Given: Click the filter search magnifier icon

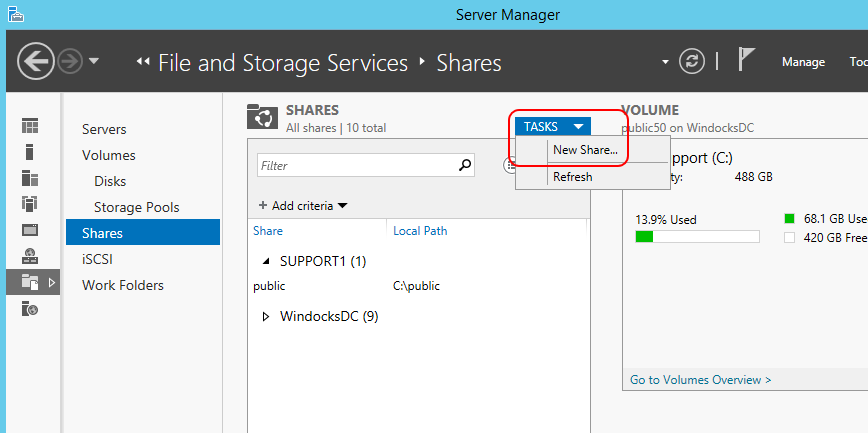Looking at the screenshot, I should coord(465,166).
